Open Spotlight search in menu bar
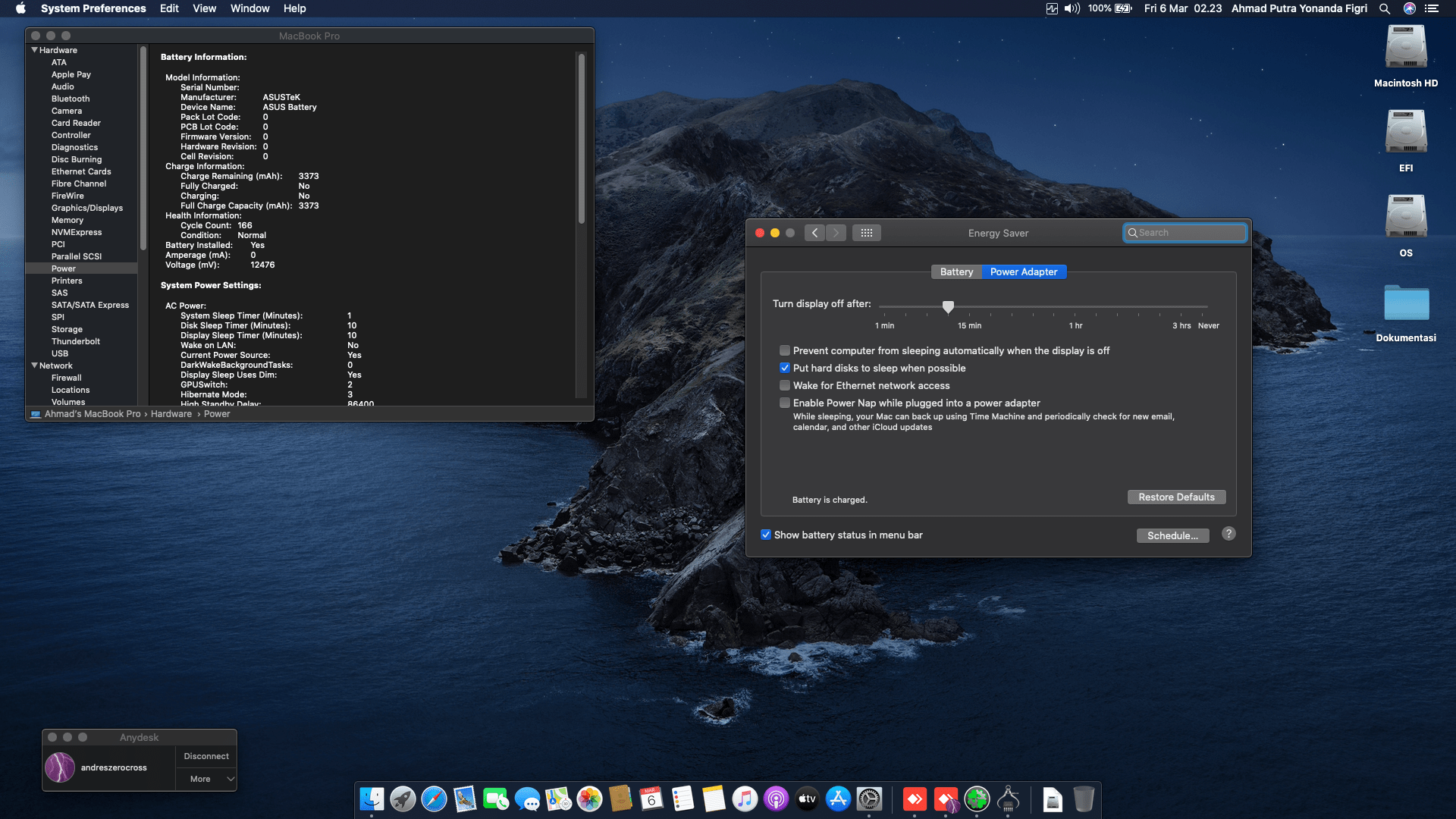The width and height of the screenshot is (1456, 819). click(x=1385, y=8)
